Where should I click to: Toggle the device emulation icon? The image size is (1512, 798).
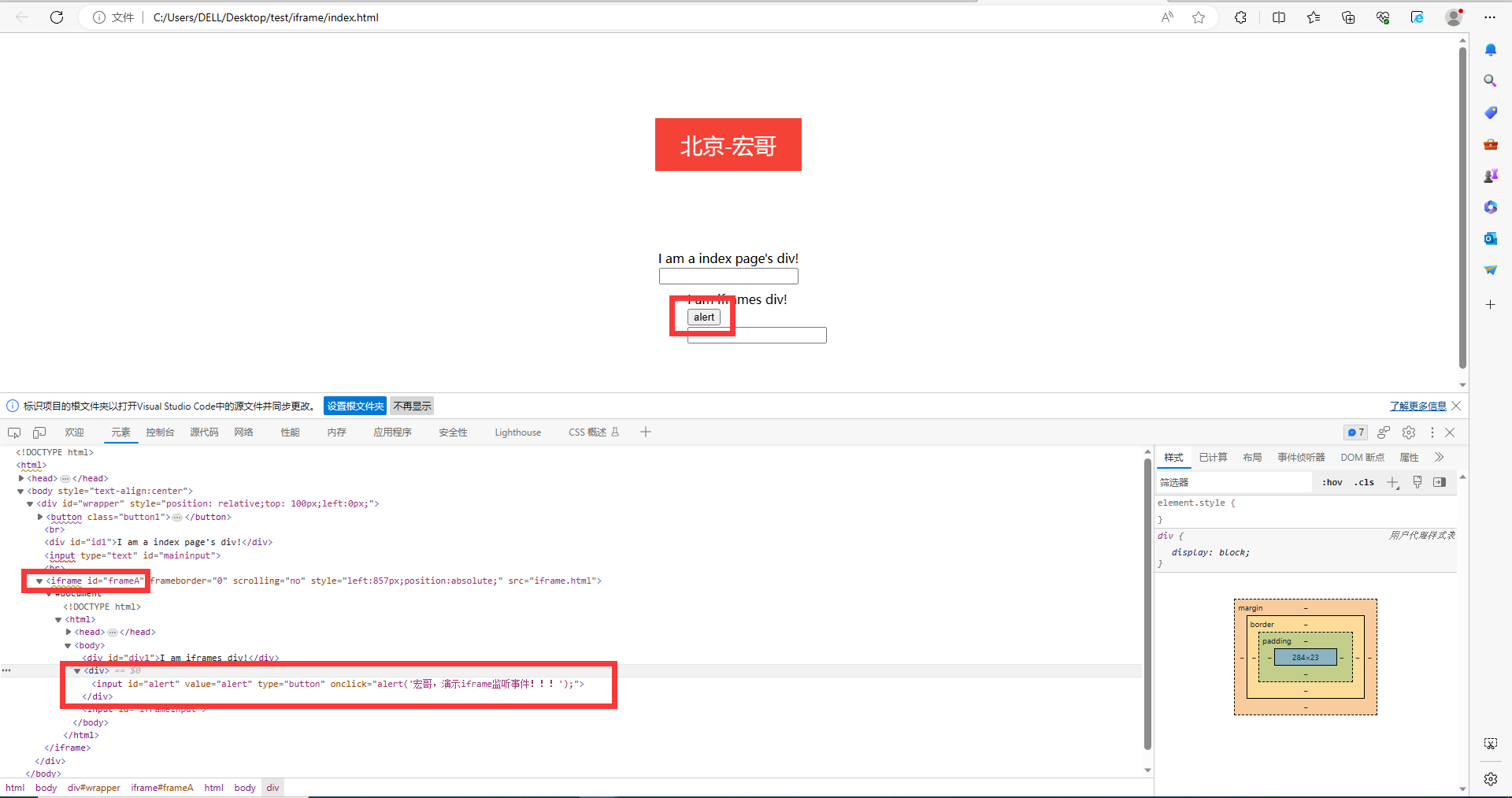coord(39,432)
